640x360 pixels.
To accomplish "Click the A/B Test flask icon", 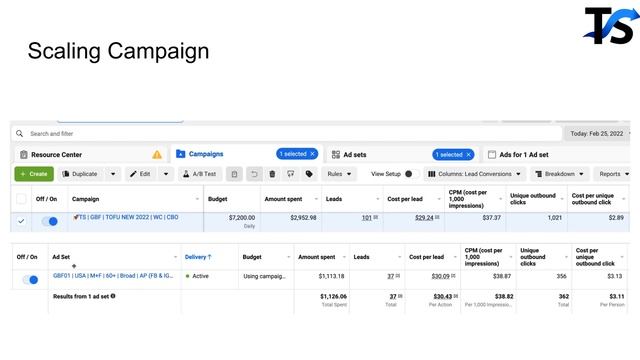I will pos(186,174).
